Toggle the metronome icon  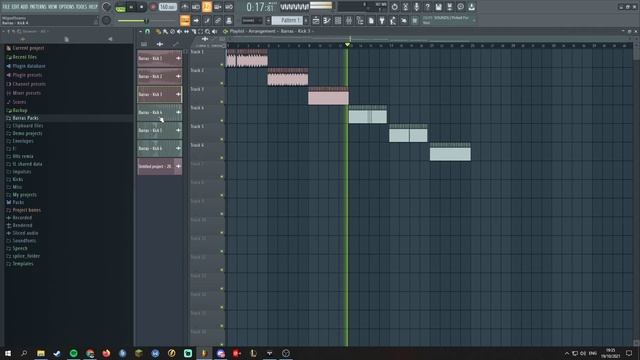[184, 7]
